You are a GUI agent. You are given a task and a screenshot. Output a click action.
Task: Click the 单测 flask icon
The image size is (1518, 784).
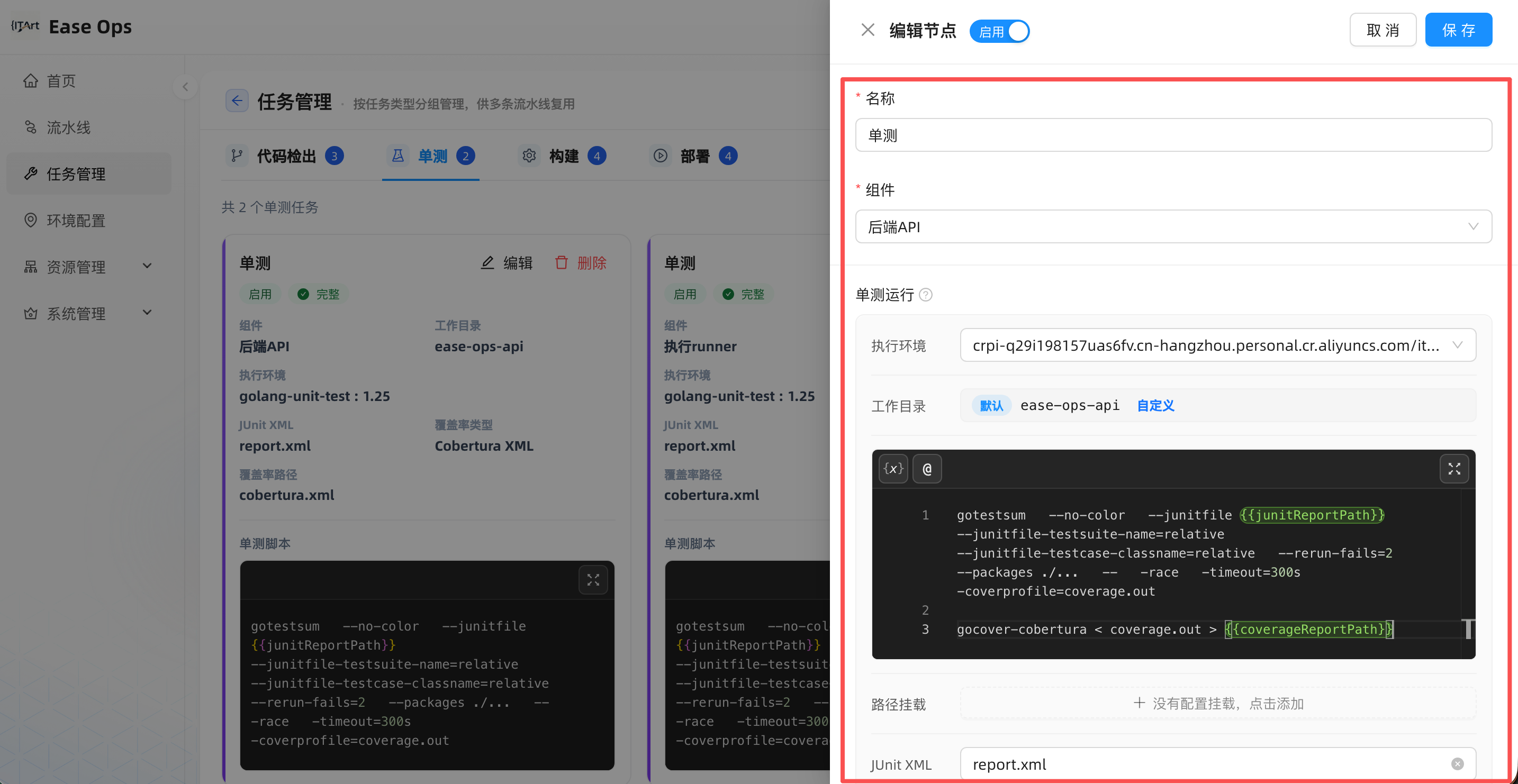pos(399,156)
